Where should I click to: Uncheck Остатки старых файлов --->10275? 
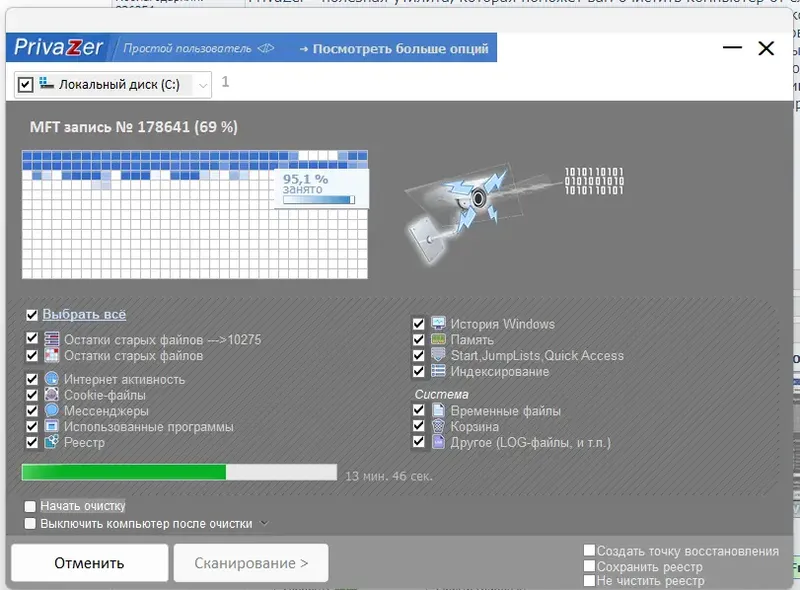(x=32, y=339)
